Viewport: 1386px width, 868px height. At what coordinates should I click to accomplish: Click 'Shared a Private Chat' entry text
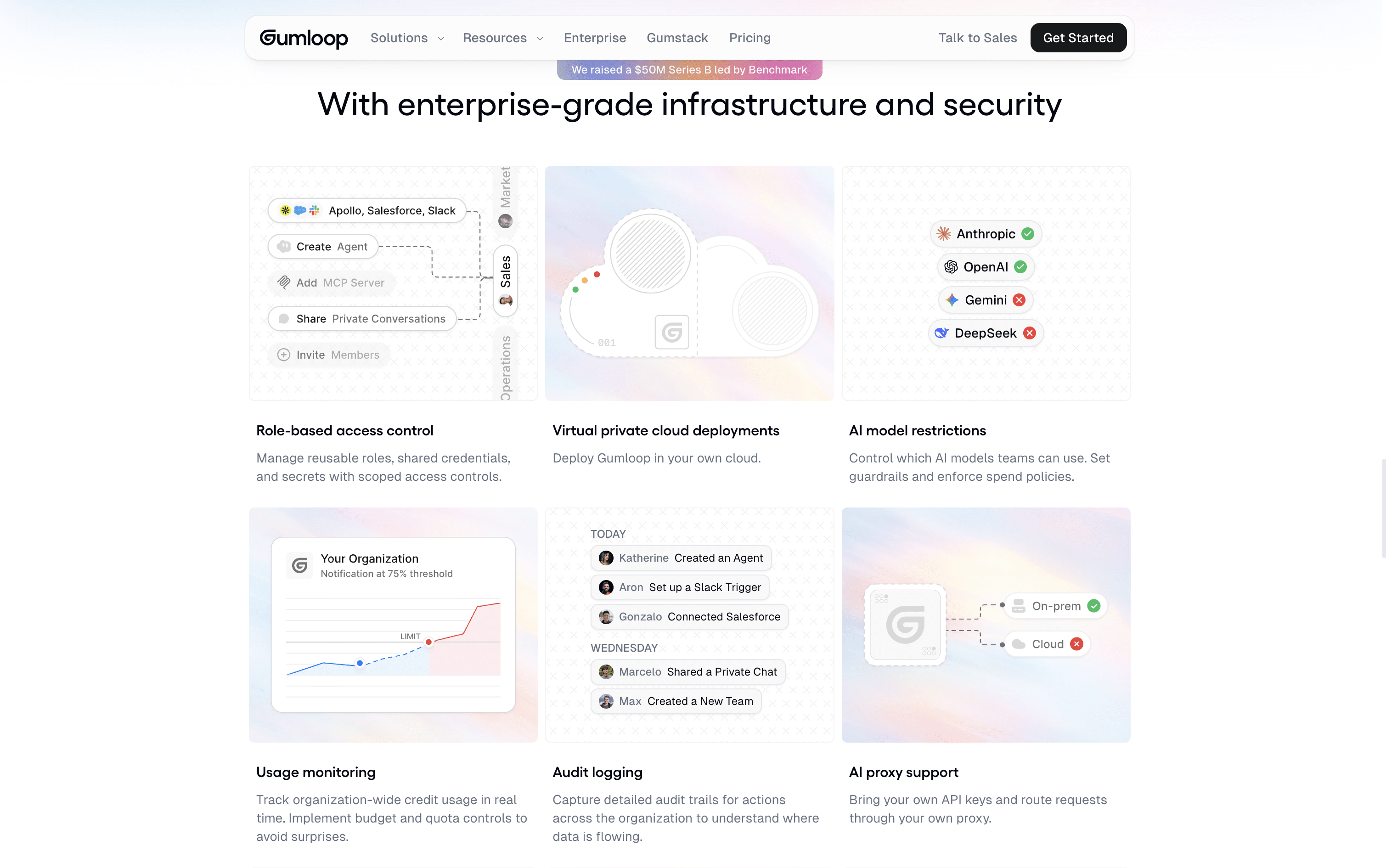coord(722,671)
